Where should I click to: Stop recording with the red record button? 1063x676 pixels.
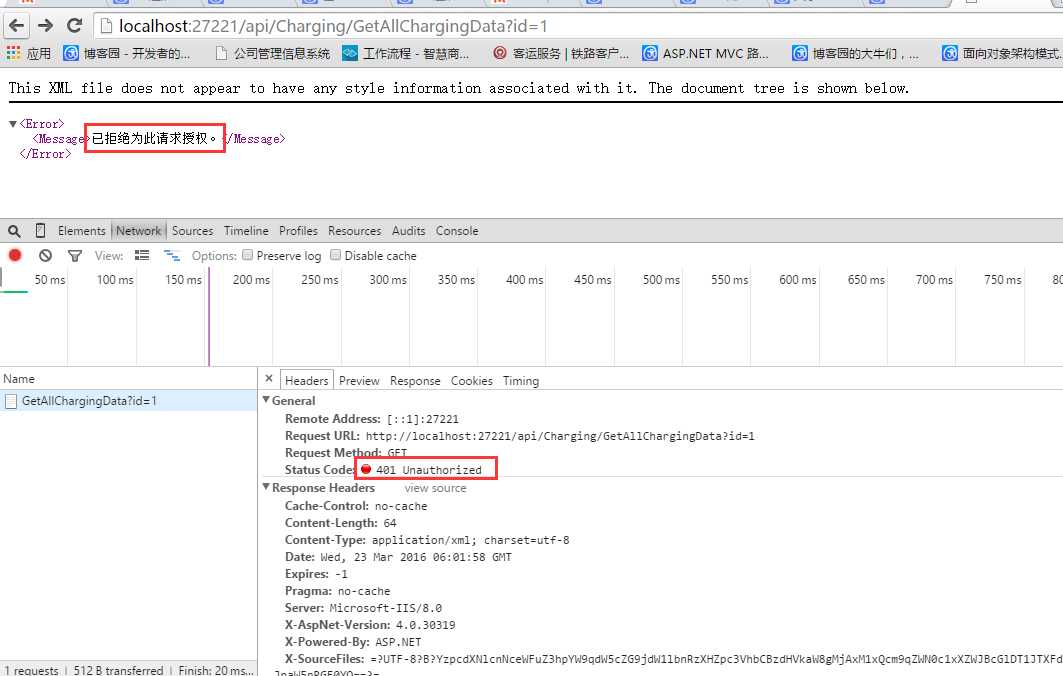(15, 256)
